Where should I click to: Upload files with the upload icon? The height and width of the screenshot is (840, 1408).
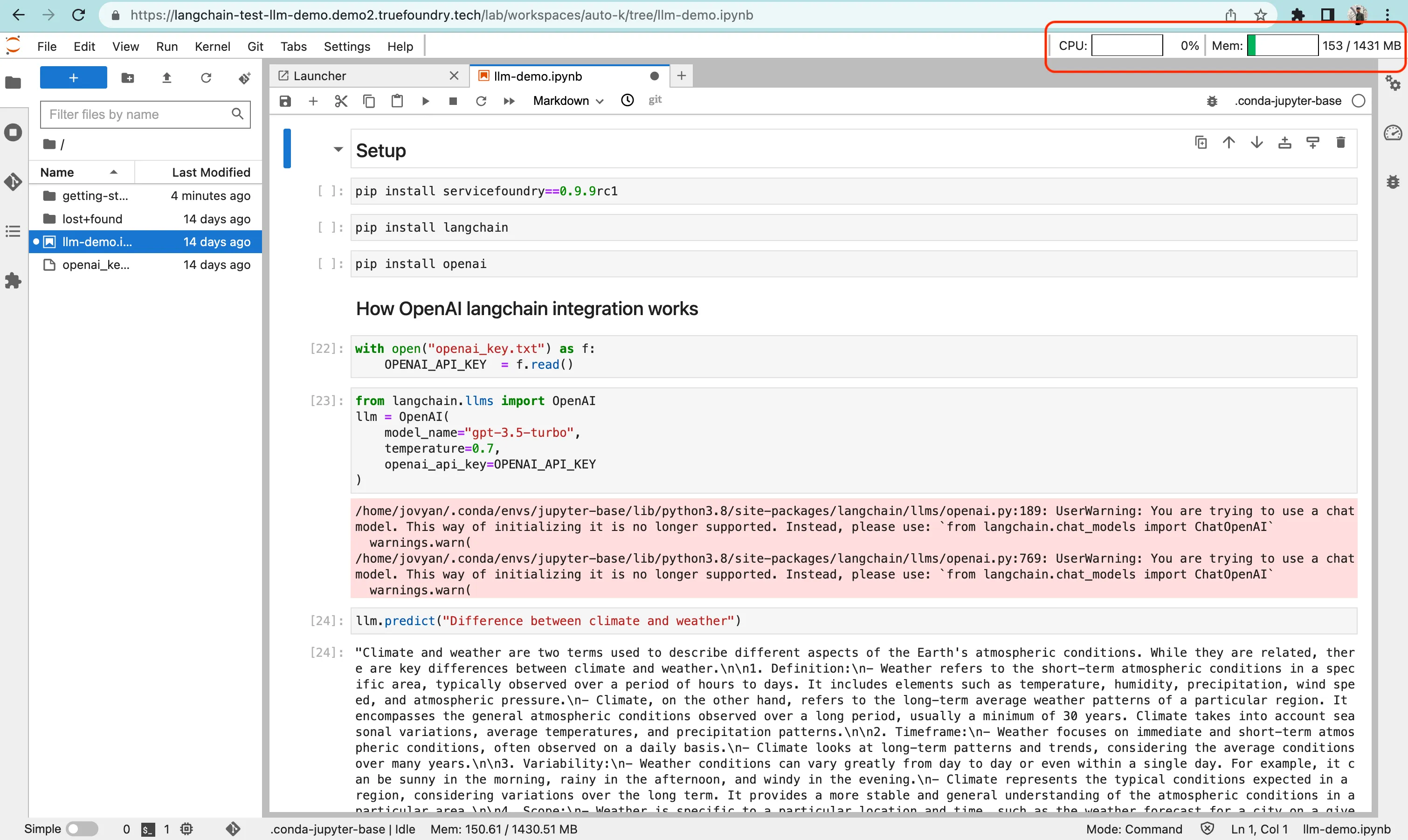coord(166,77)
